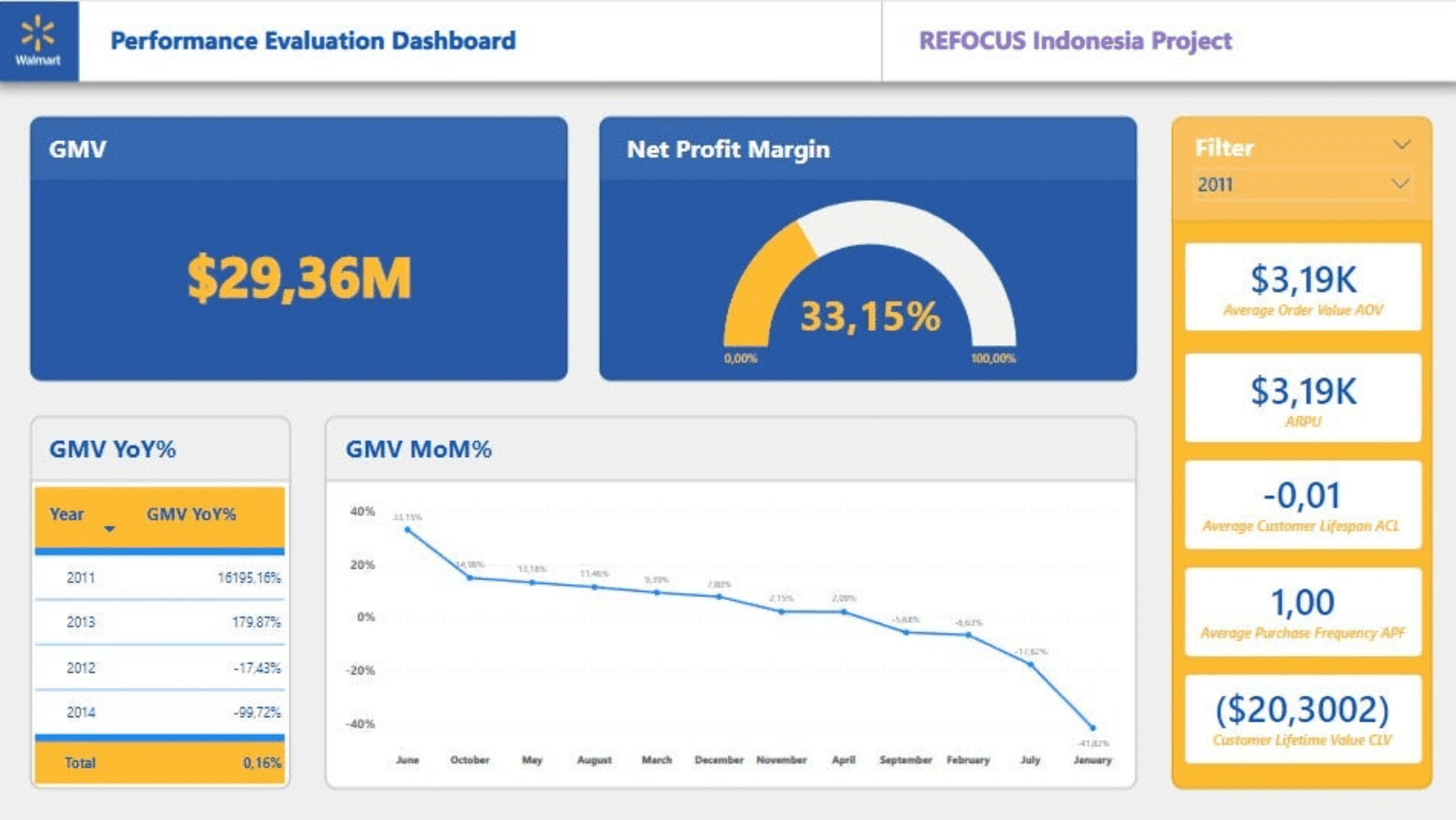Click the ARPU card
This screenshot has width=1456, height=820.
pos(1302,398)
